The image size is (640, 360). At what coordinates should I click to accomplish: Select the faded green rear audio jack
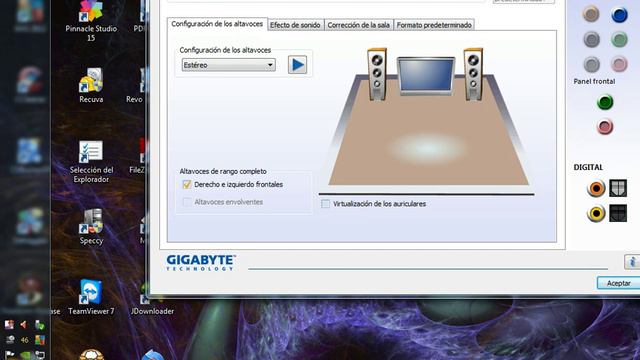pos(619,40)
